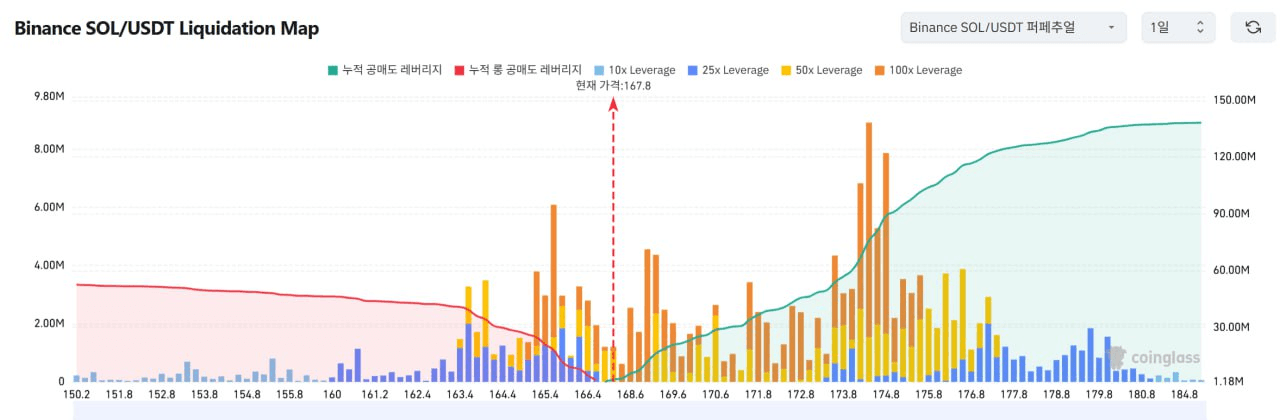Toggle the 25x Leverage legend item
The image size is (1280, 420).
[x=730, y=70]
